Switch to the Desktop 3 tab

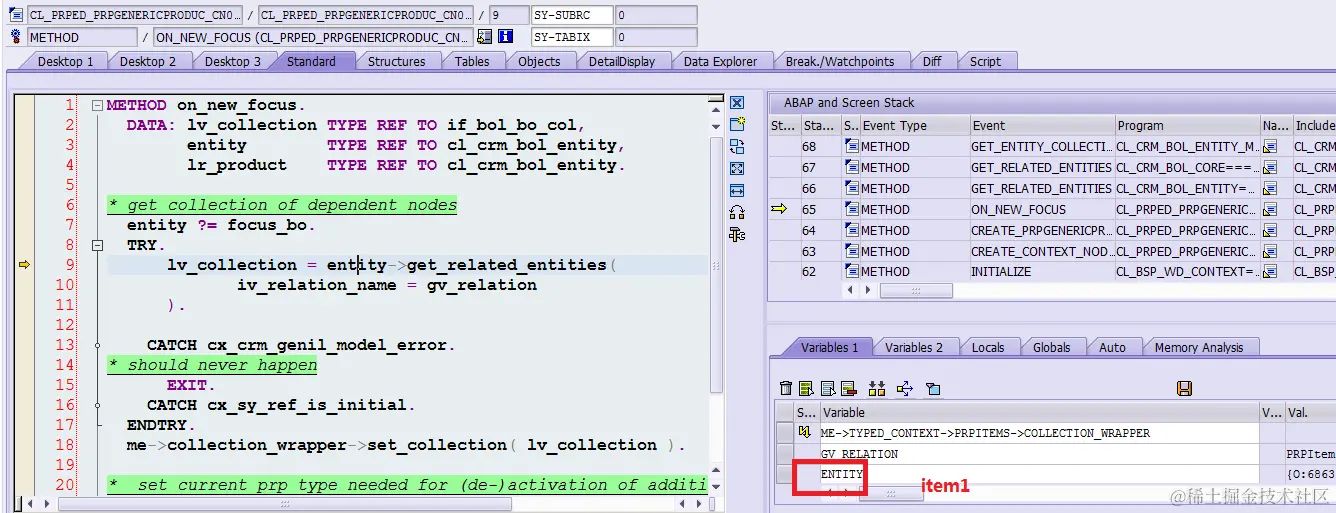[x=233, y=61]
